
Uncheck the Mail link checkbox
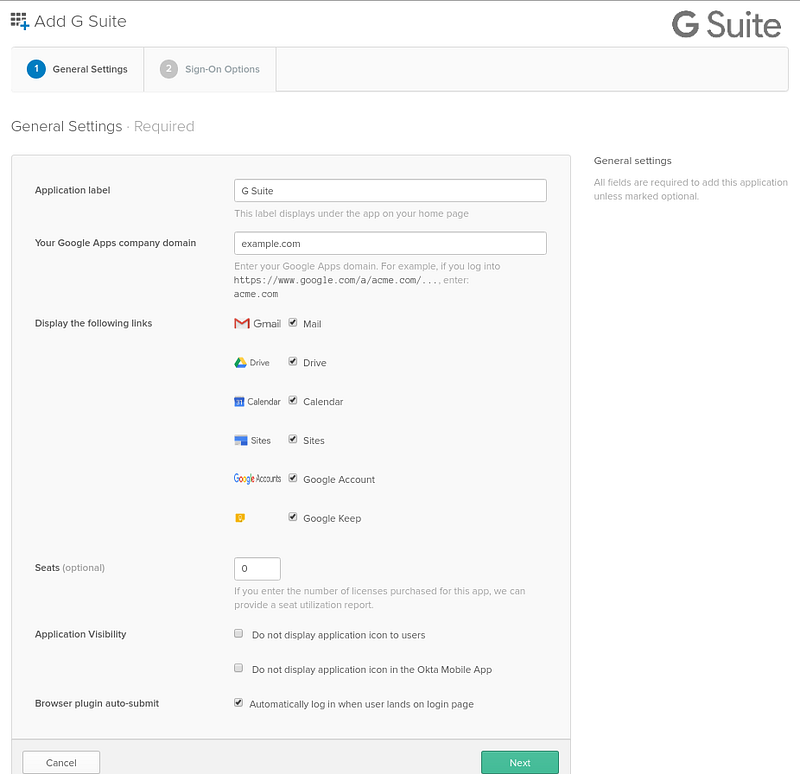pyautogui.click(x=293, y=322)
